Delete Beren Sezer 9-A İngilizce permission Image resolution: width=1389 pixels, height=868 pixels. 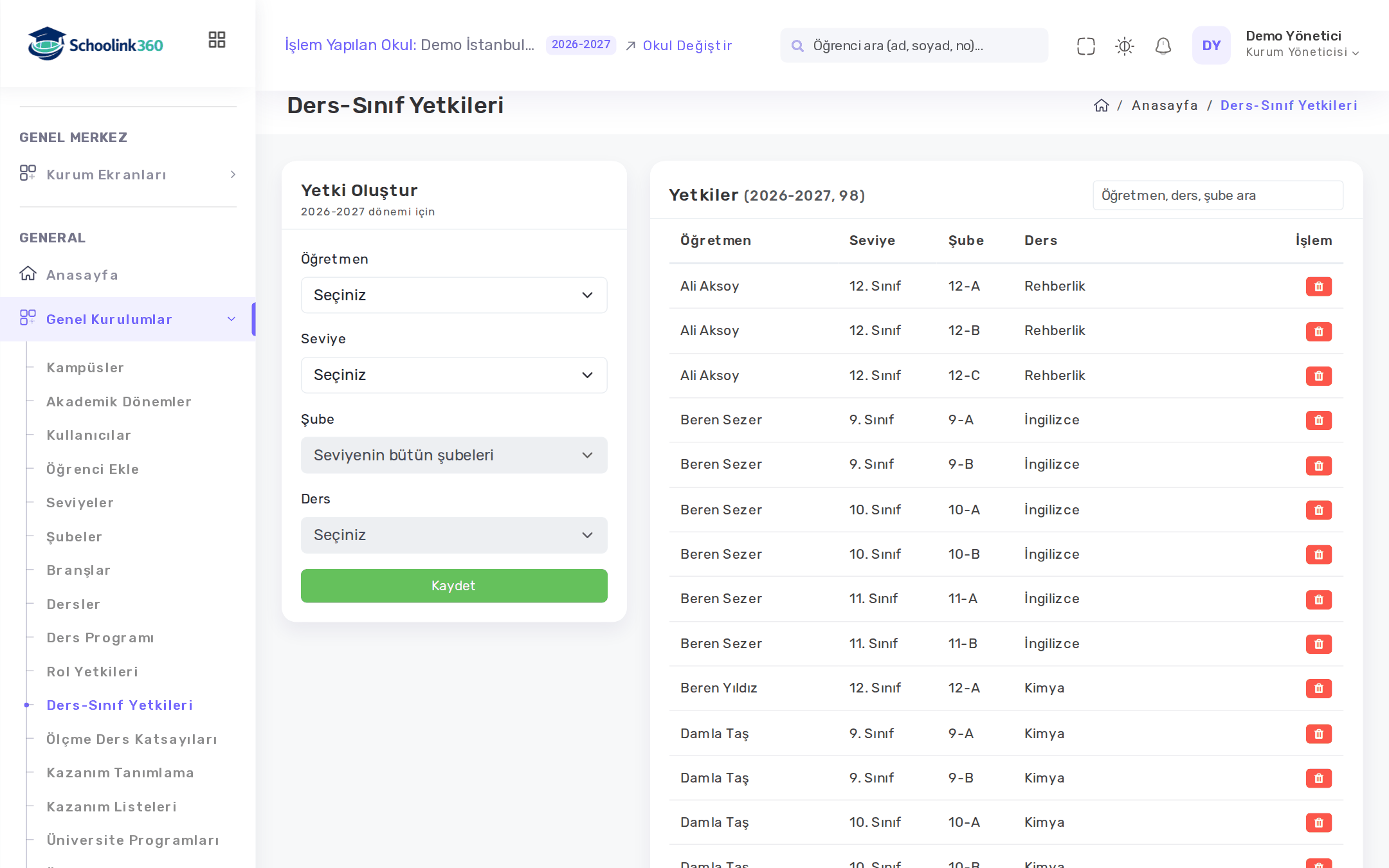pyautogui.click(x=1318, y=420)
